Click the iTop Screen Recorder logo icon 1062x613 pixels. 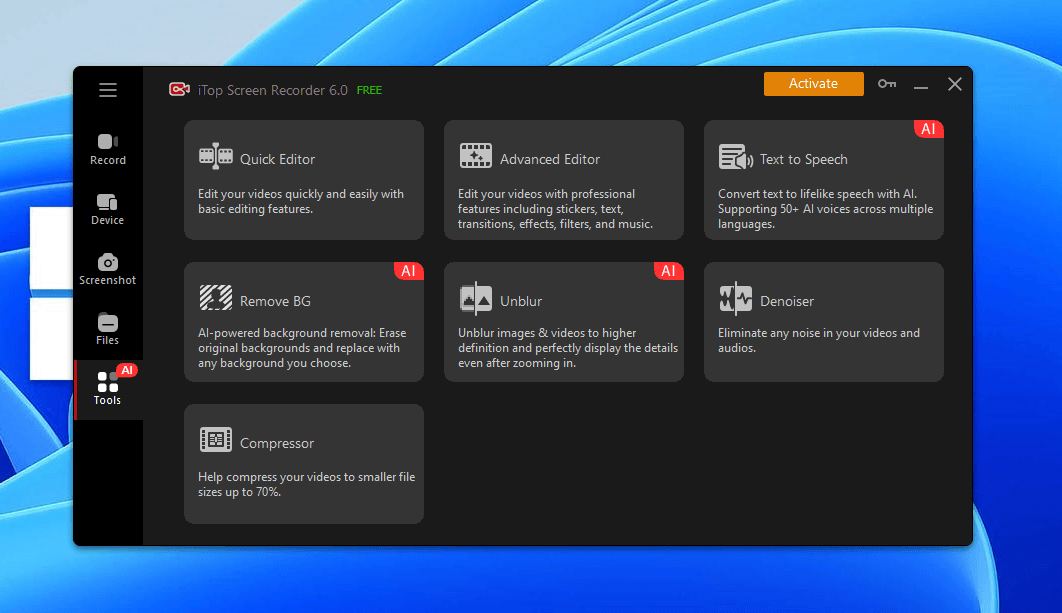point(179,89)
